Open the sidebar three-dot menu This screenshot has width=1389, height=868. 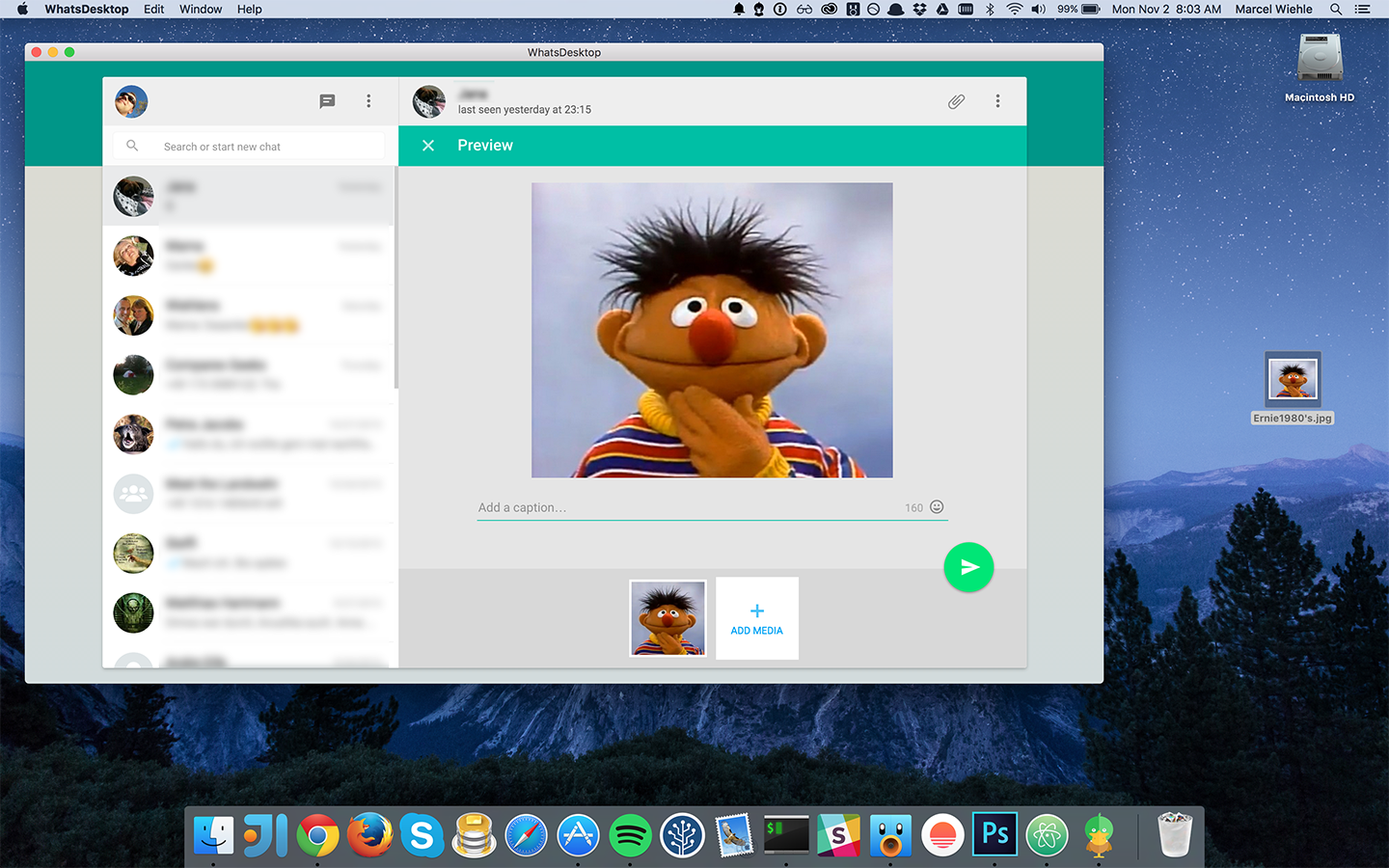(x=368, y=101)
